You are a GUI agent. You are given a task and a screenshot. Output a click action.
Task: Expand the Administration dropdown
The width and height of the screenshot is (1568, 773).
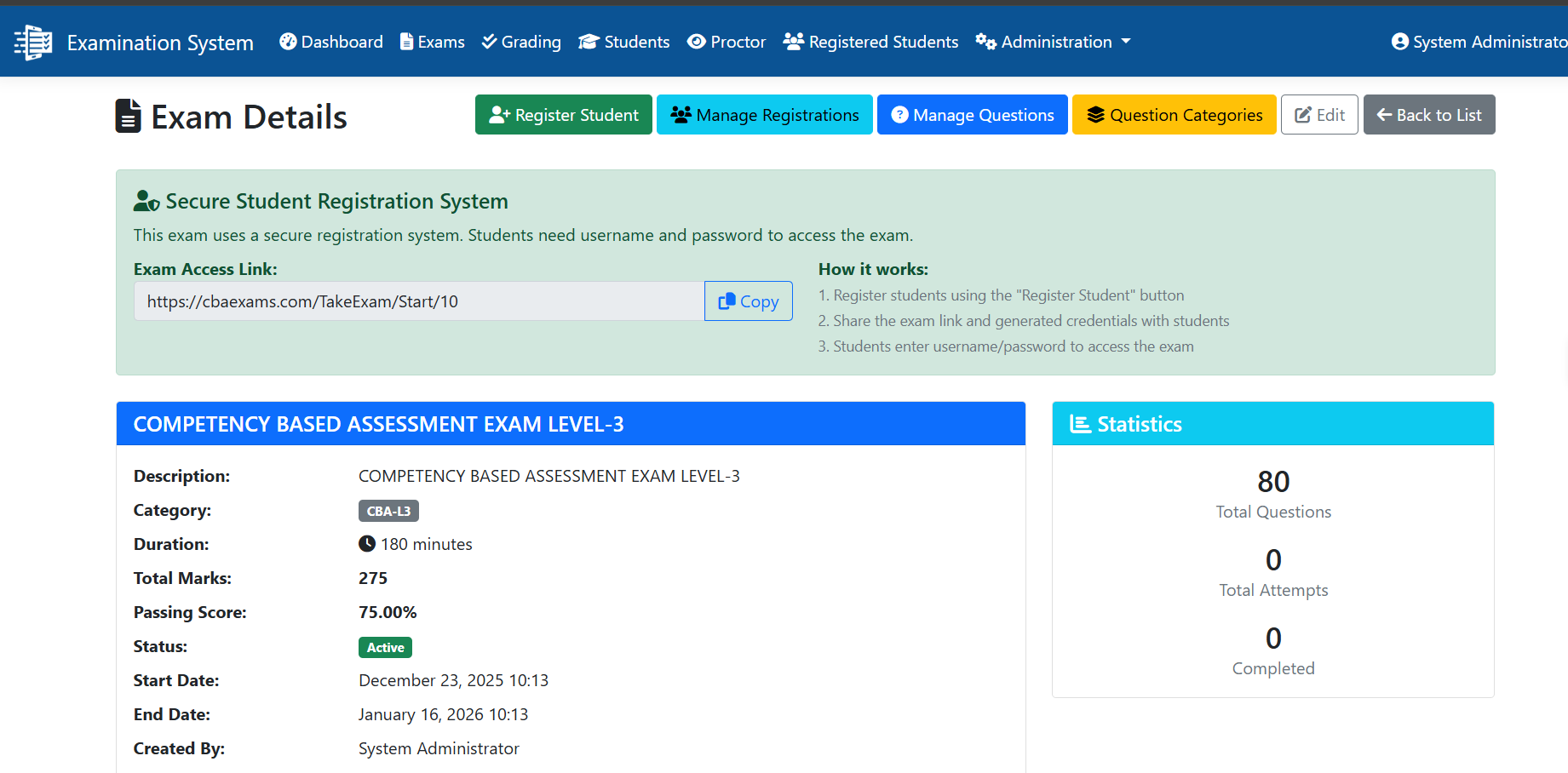coord(1054,42)
